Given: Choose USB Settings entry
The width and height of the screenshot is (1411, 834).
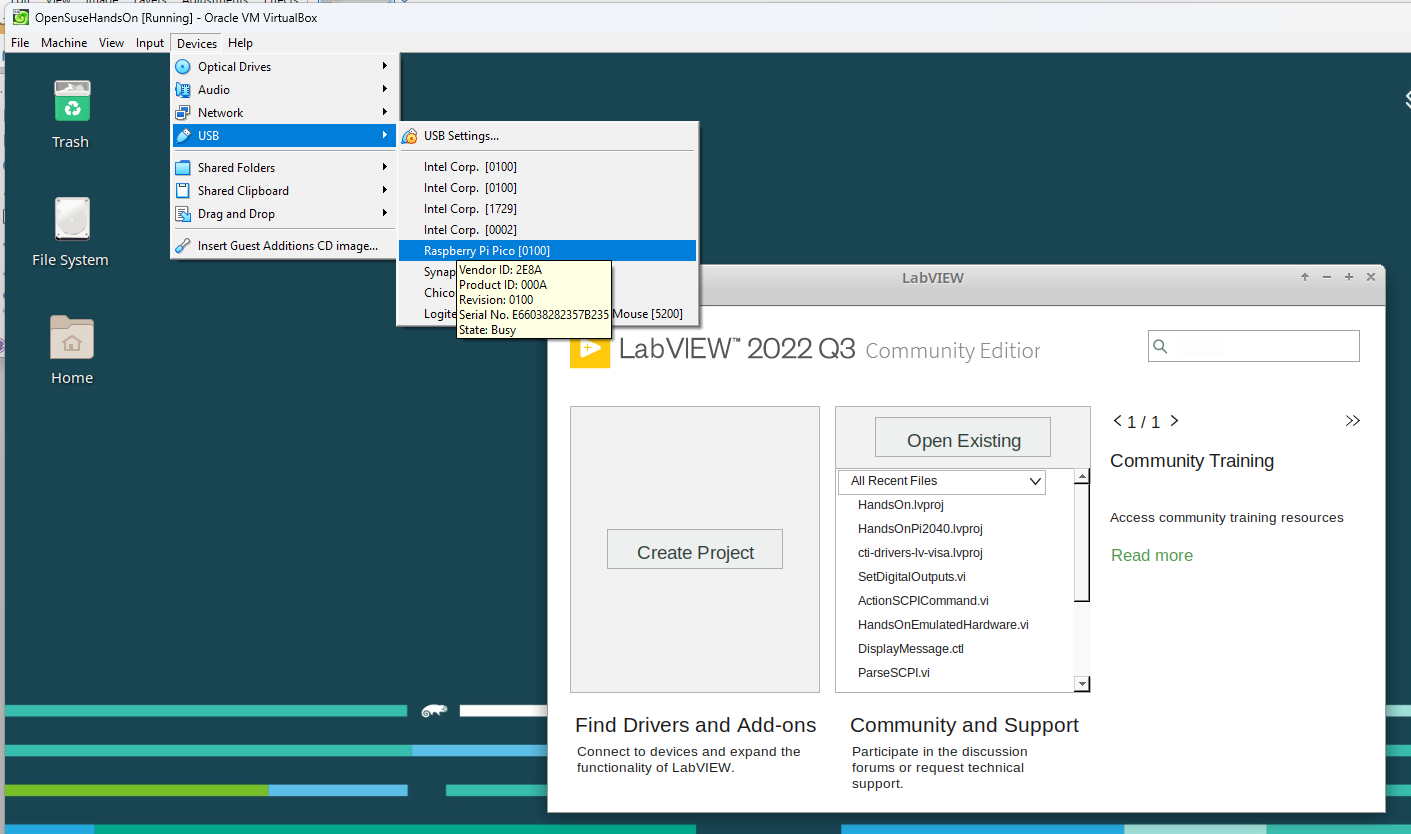Looking at the screenshot, I should [547, 136].
